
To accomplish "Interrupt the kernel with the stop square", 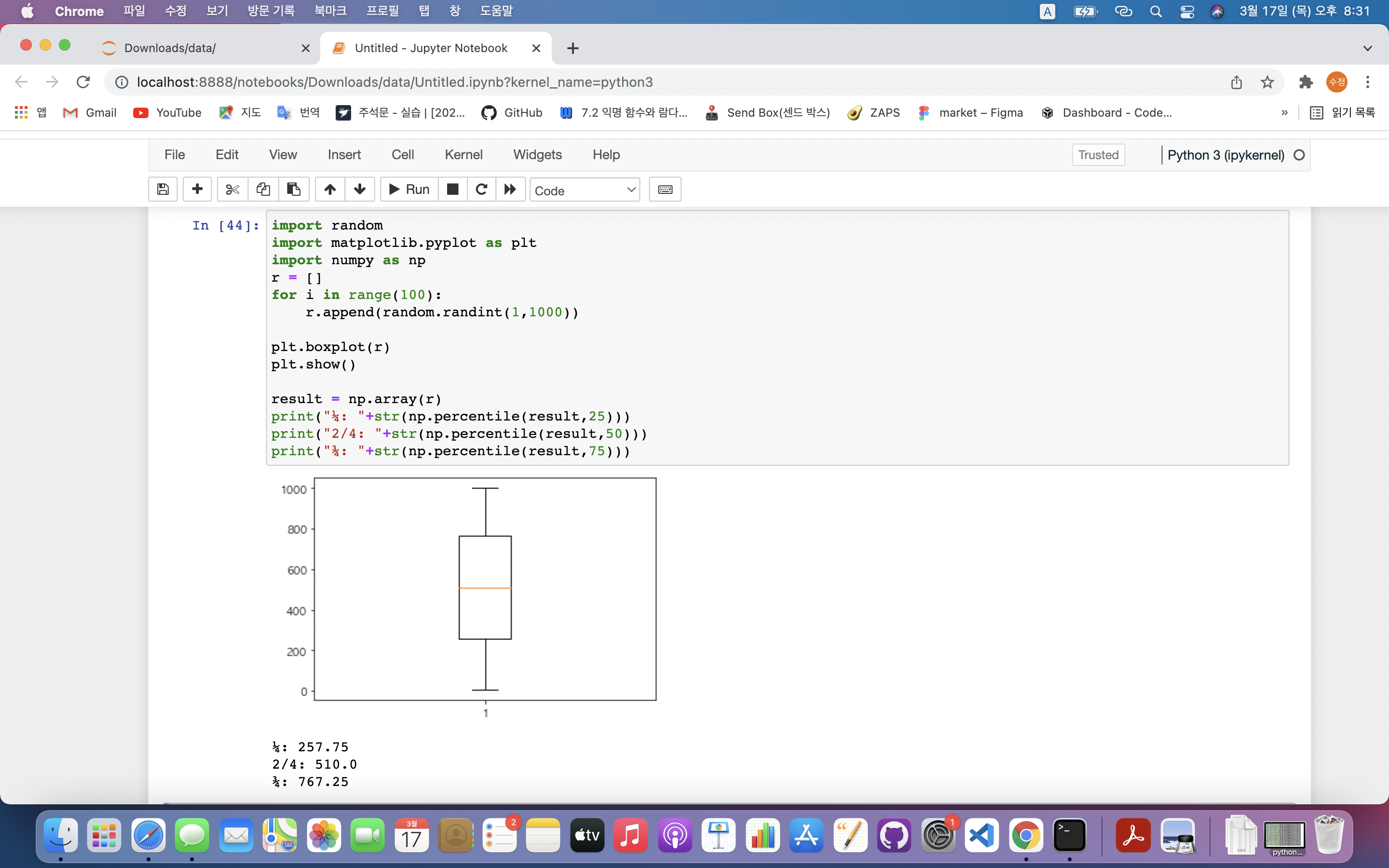I will [452, 190].
